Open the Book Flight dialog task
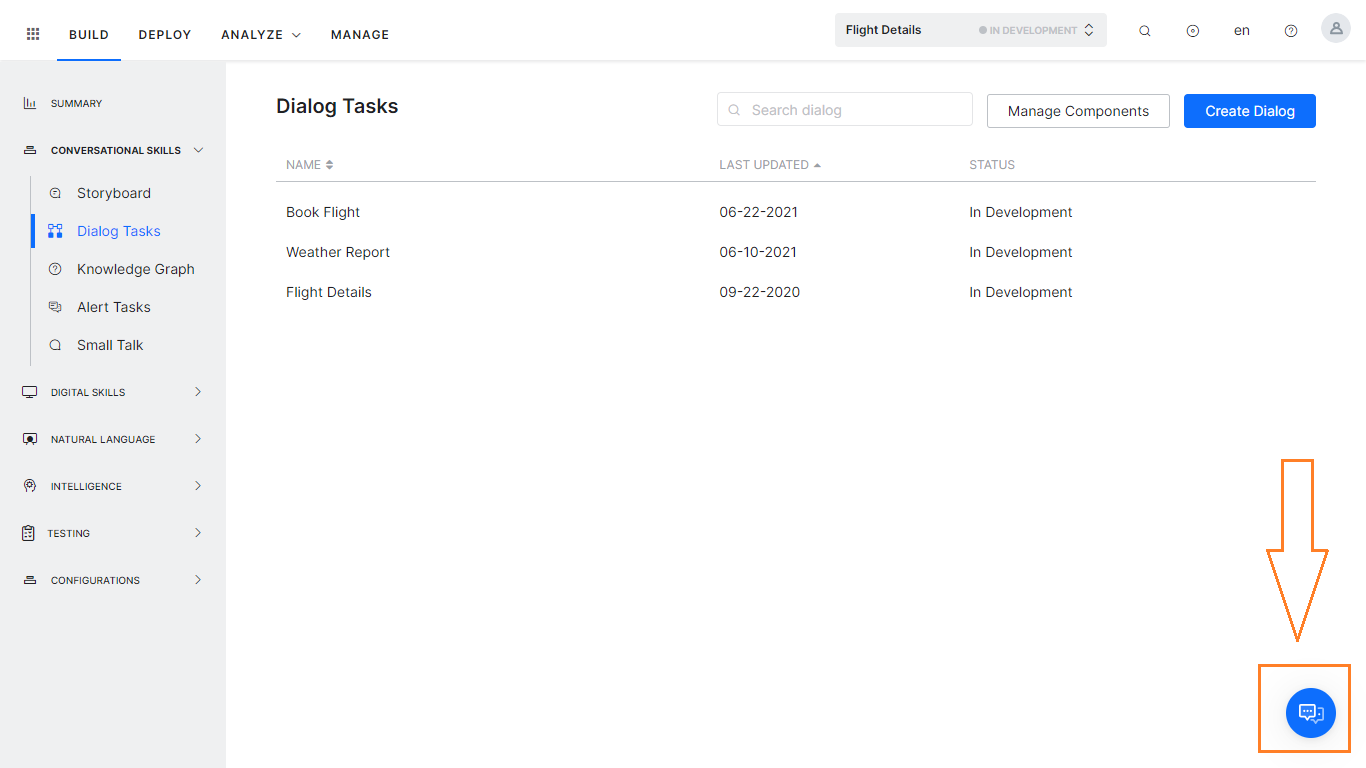The image size is (1366, 768). tap(323, 212)
